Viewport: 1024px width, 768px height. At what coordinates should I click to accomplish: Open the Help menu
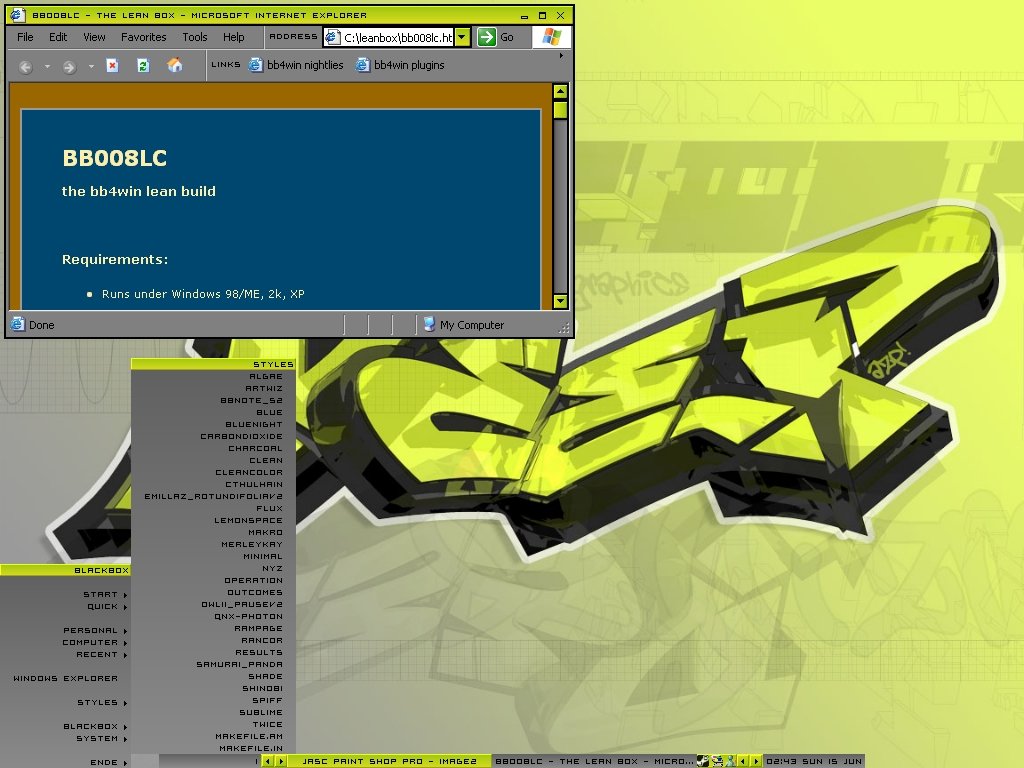click(x=233, y=37)
